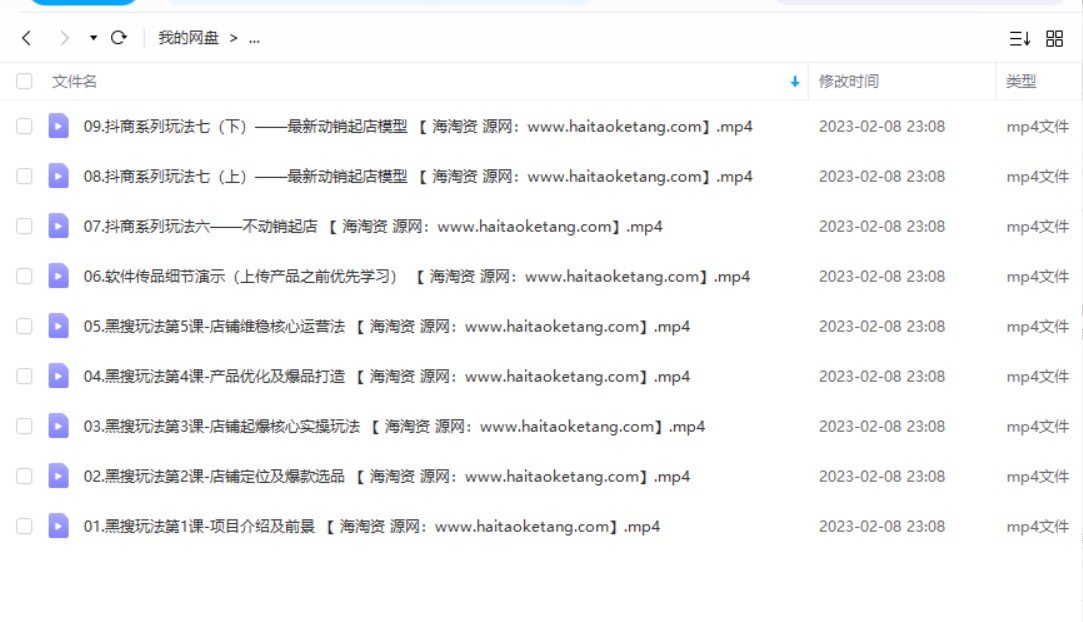Check the 02.黑搜玩法第2课 file checkbox
The height and width of the screenshot is (622, 1083).
[x=24, y=476]
